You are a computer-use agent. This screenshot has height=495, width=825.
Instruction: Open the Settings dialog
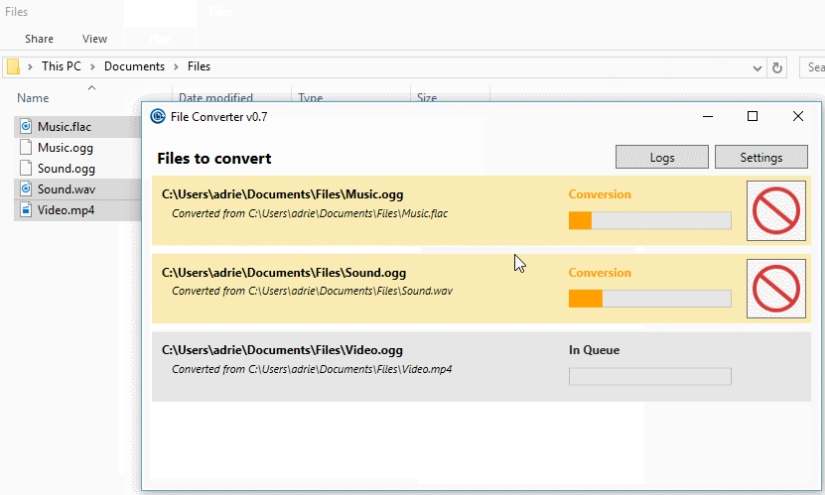761,157
